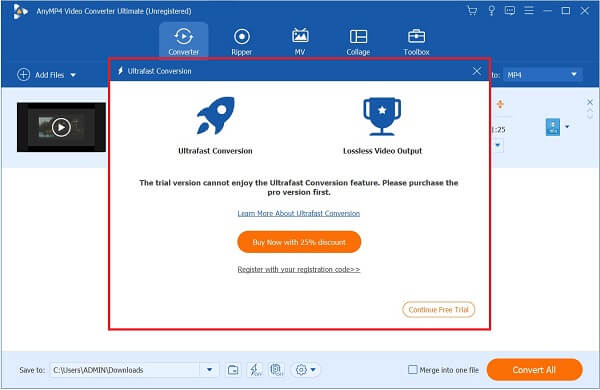Open the Toolbox tab
Image resolution: width=600 pixels, height=390 pixels.
[x=416, y=42]
